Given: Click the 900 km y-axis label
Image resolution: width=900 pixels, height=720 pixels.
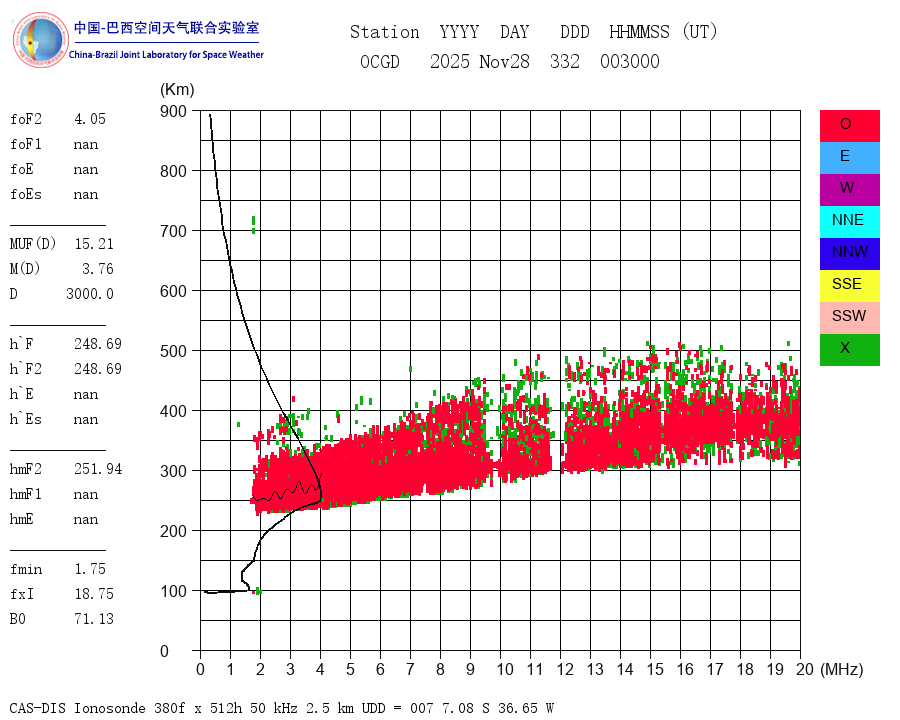Looking at the screenshot, I should [x=173, y=111].
